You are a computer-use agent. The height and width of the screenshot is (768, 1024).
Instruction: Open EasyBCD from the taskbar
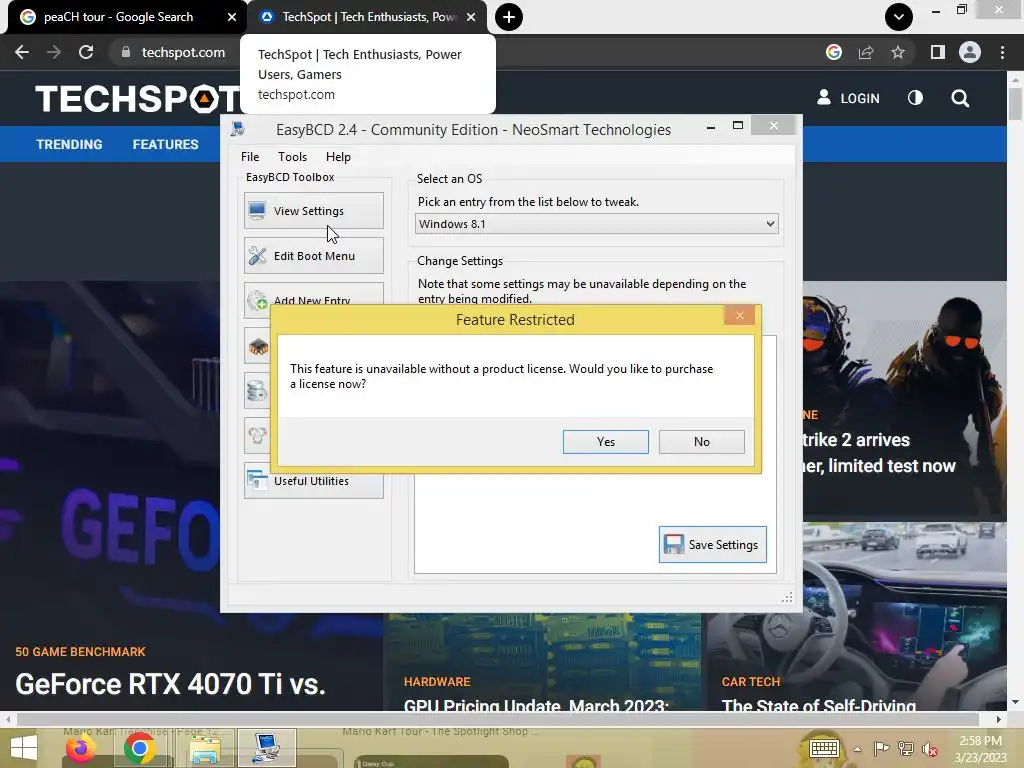click(266, 748)
